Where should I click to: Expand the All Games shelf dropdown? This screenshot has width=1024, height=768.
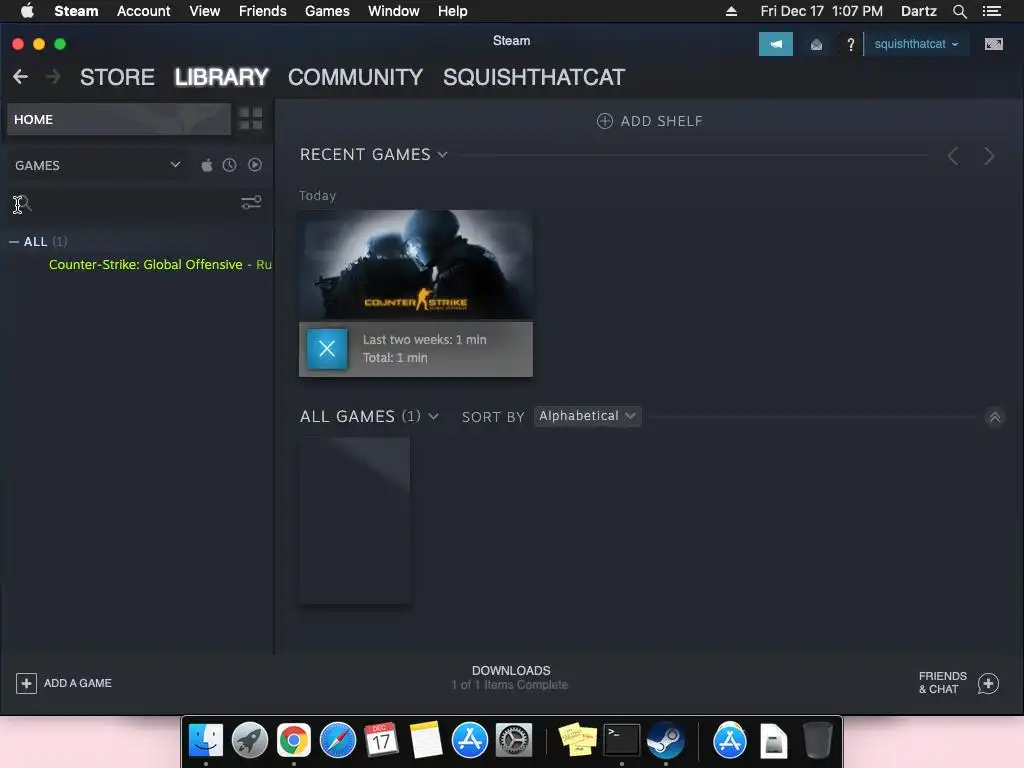click(x=433, y=417)
